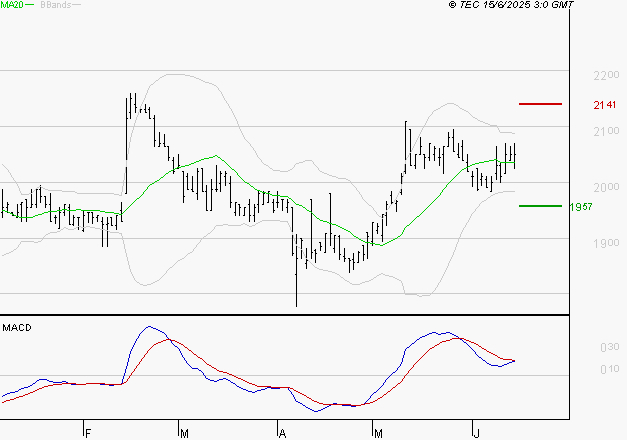The image size is (627, 440).
Task: Select the F month marker on time axis
Action: 88,433
